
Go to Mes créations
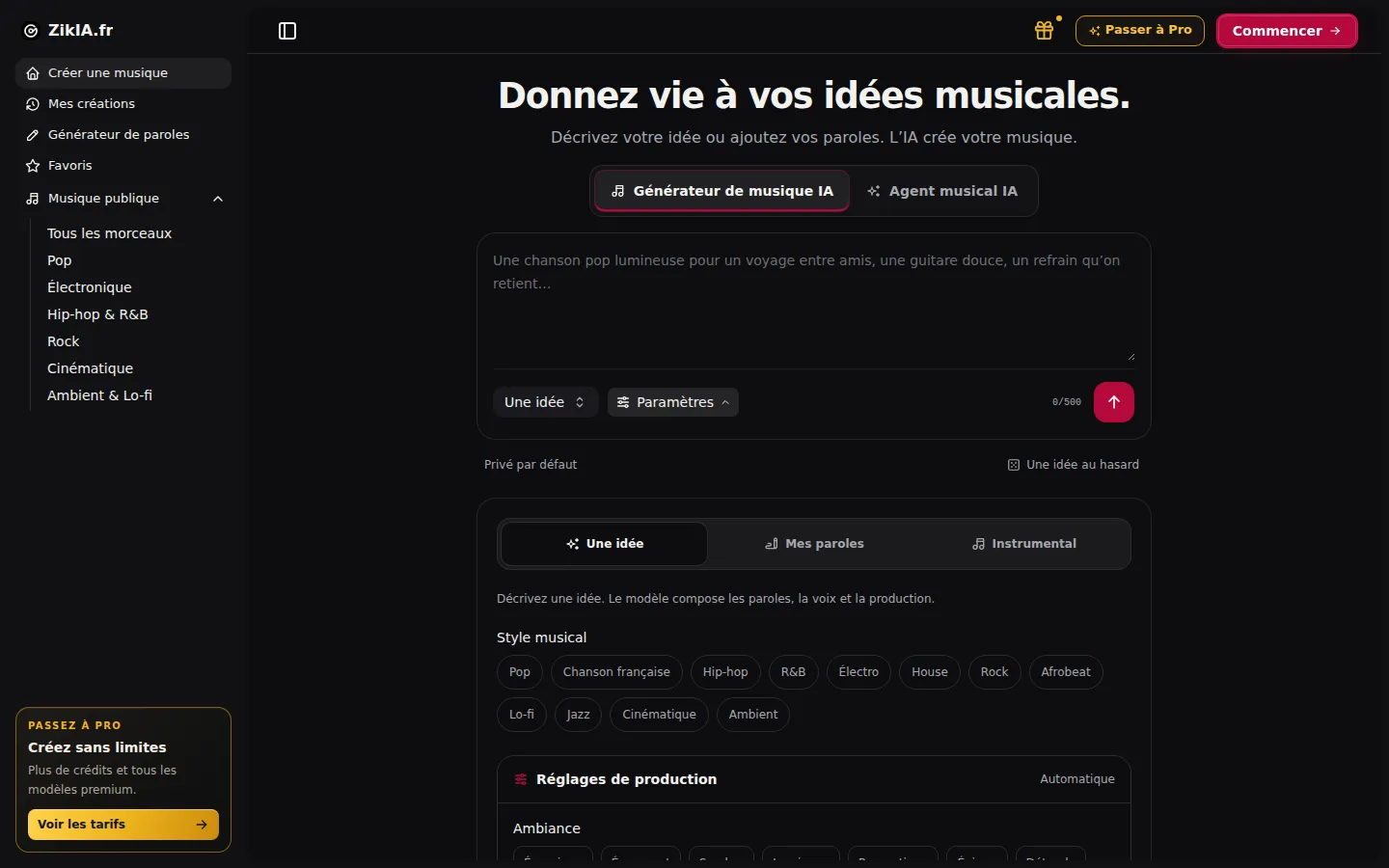(123, 104)
